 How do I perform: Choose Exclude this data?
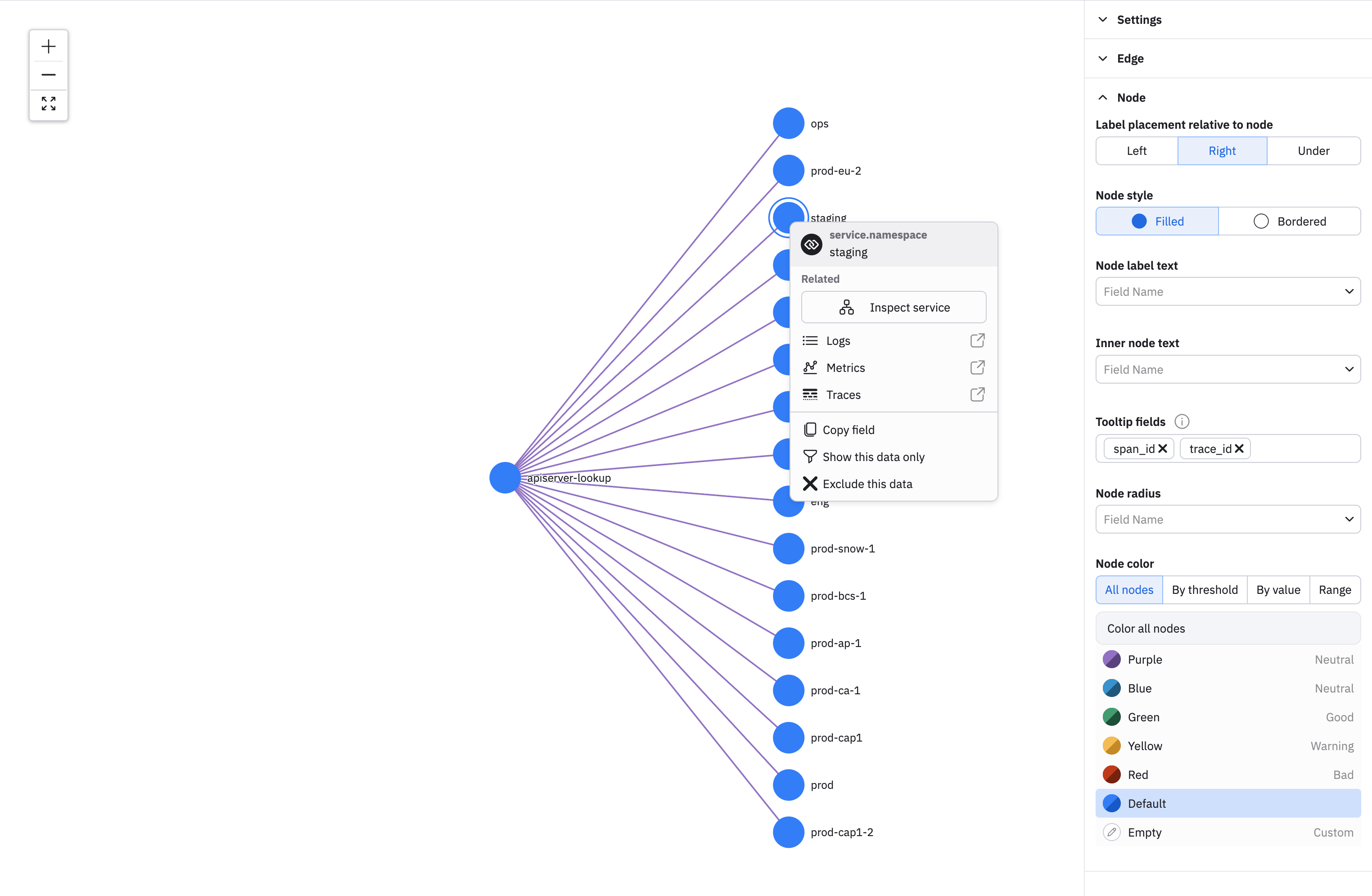pos(867,484)
